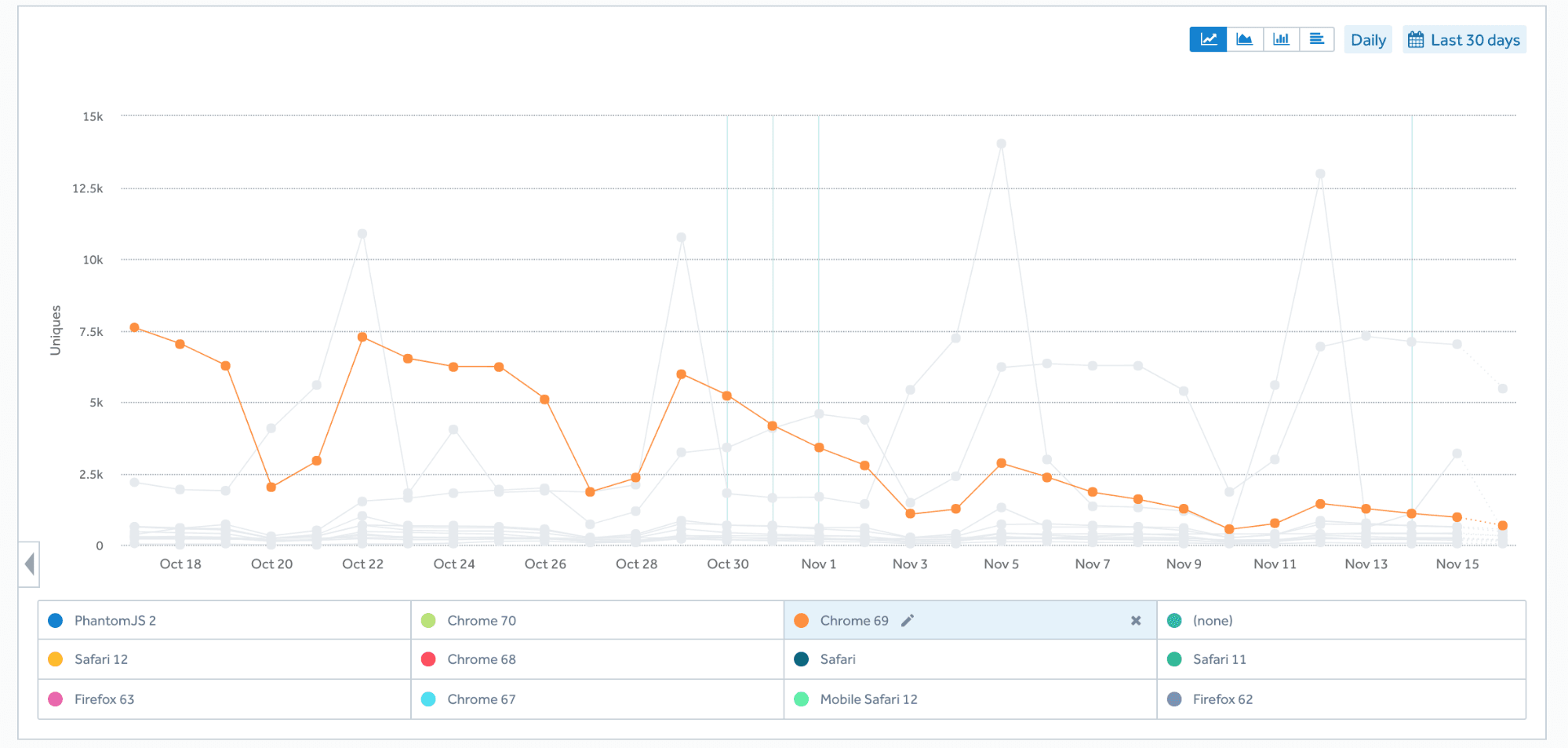
Task: Click the pencil icon to rename Chrome 69
Action: click(x=908, y=620)
